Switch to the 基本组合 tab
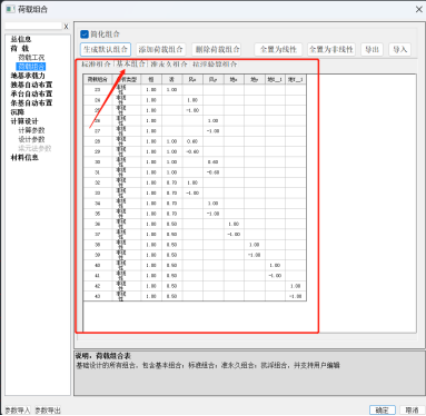Screen dimensions: 426x416 131,64
